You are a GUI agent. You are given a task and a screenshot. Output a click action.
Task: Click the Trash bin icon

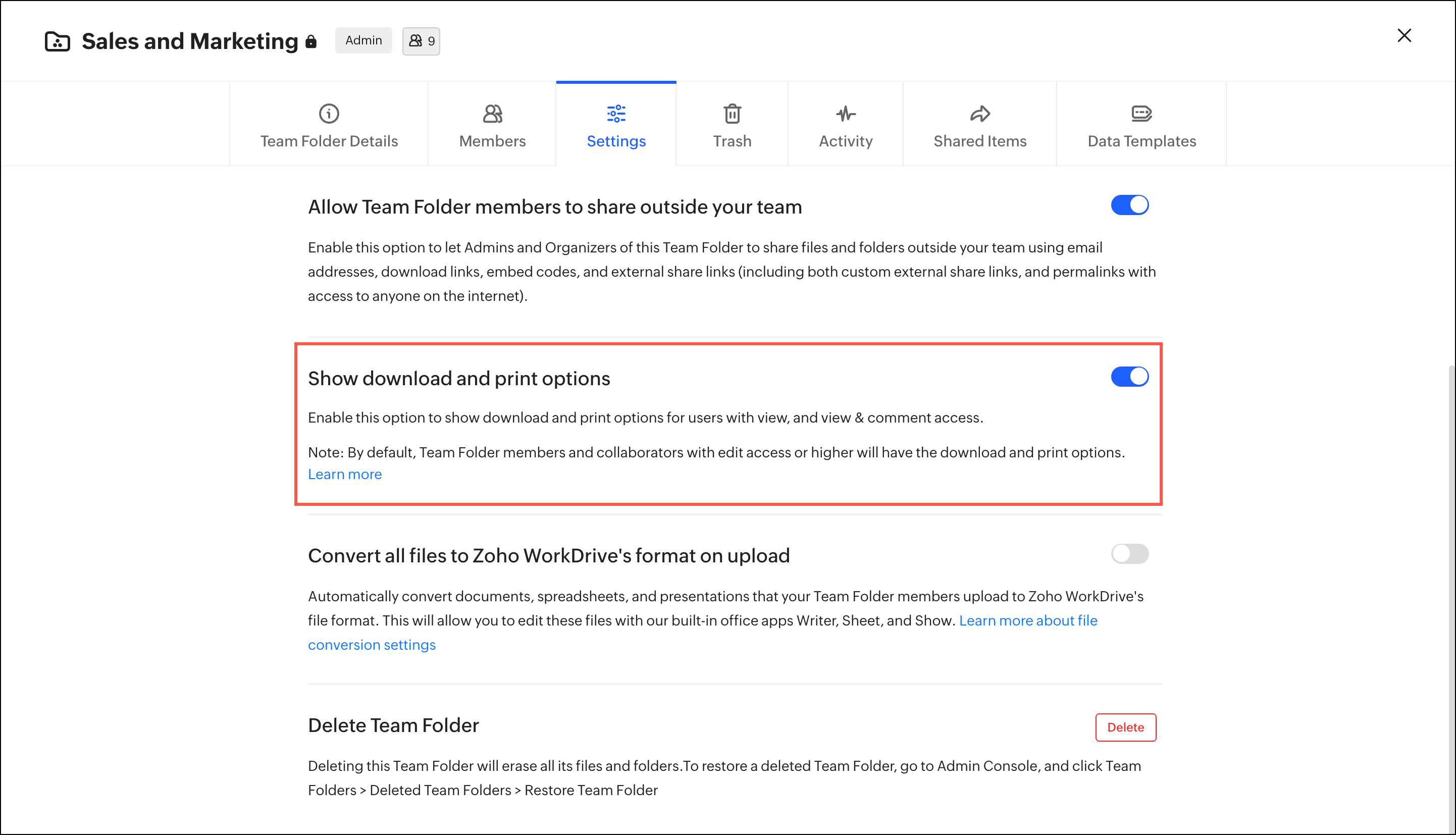(x=732, y=114)
